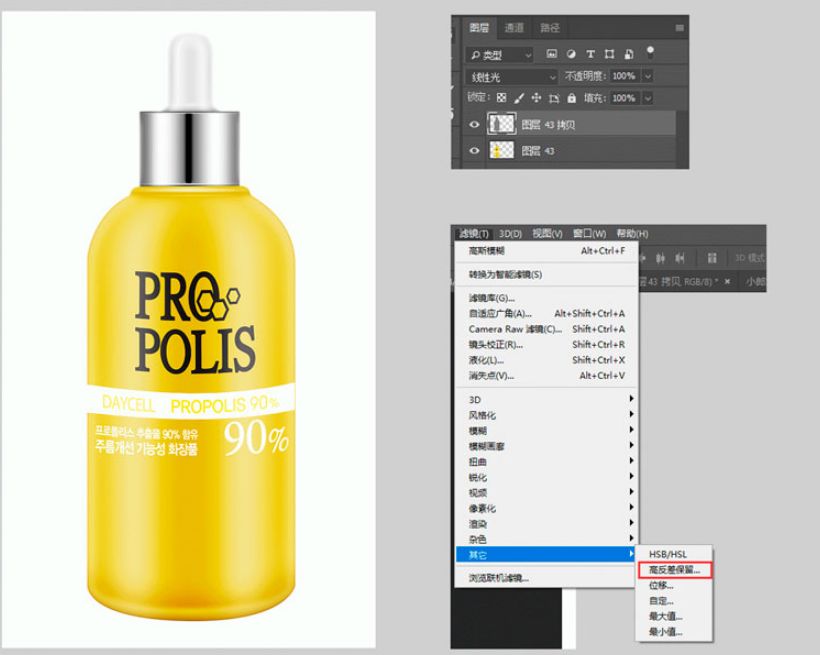Choose 自适应广角(A)... menu item
Image resolution: width=820 pixels, height=655 pixels.
pos(546,313)
